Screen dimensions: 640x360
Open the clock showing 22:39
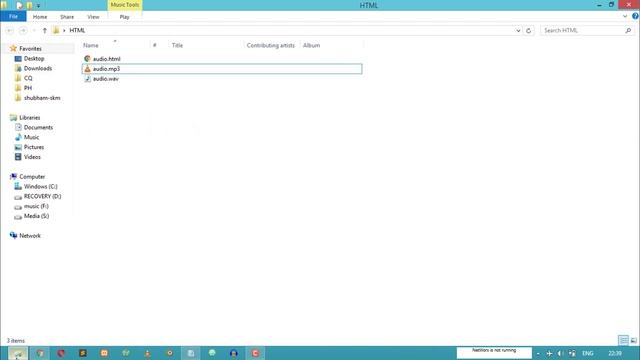click(615, 353)
